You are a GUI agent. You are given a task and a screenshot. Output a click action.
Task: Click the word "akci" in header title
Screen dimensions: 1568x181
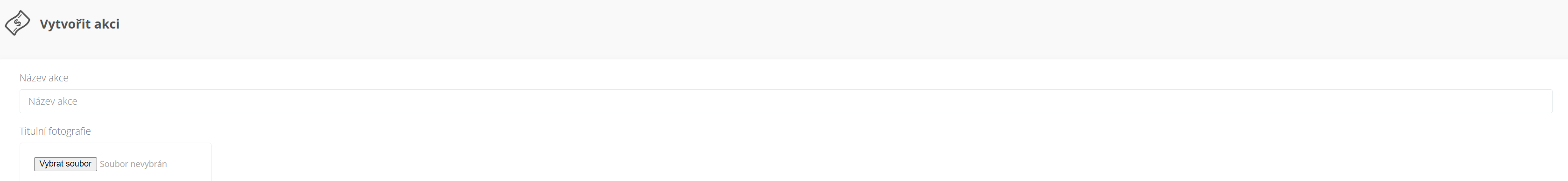(107, 24)
